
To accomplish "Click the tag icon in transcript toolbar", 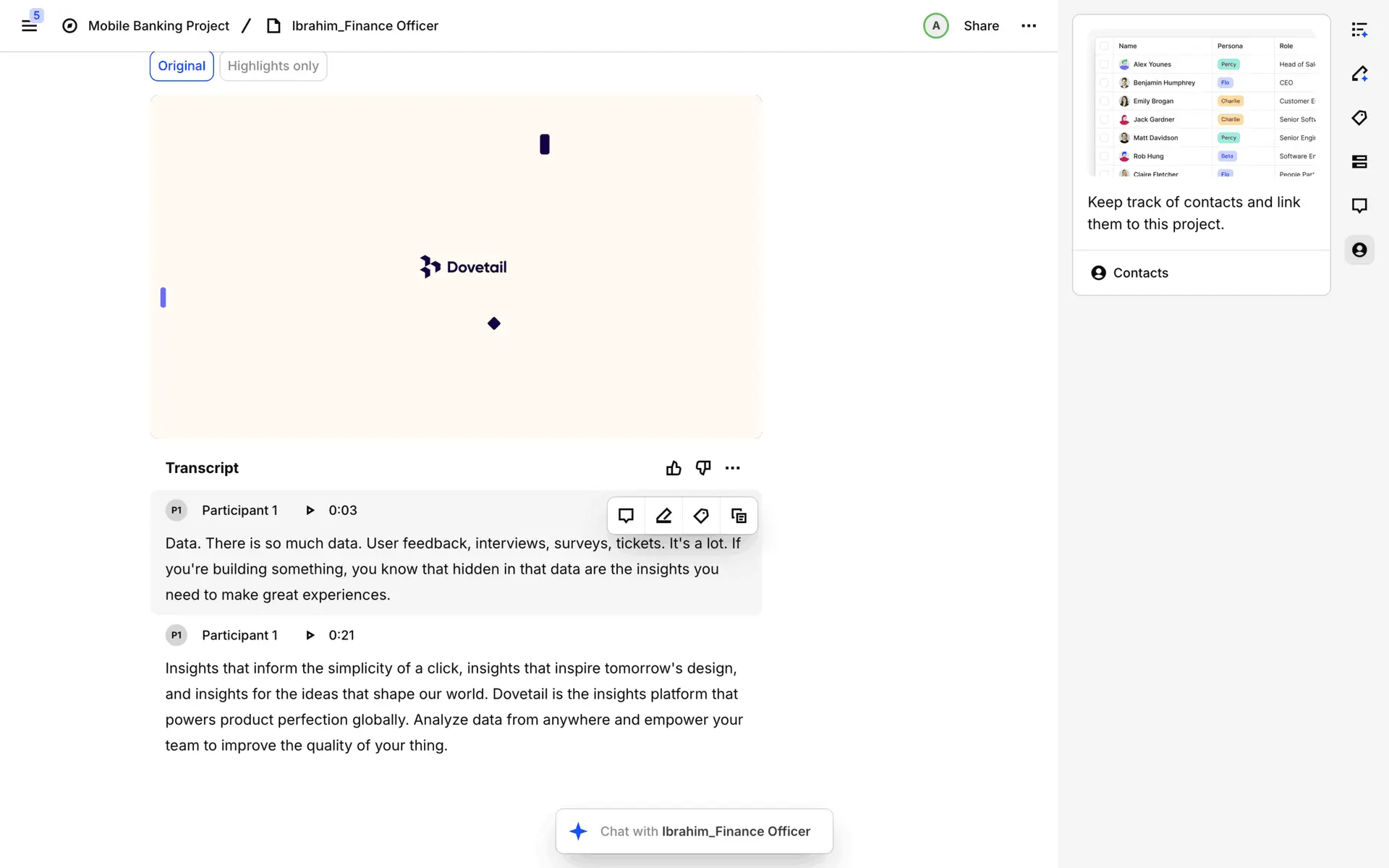I will pyautogui.click(x=700, y=516).
